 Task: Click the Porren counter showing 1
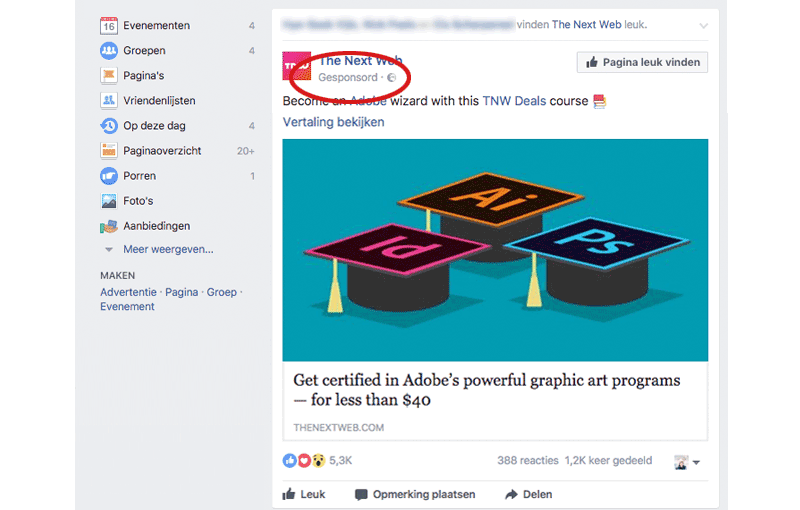[x=253, y=176]
